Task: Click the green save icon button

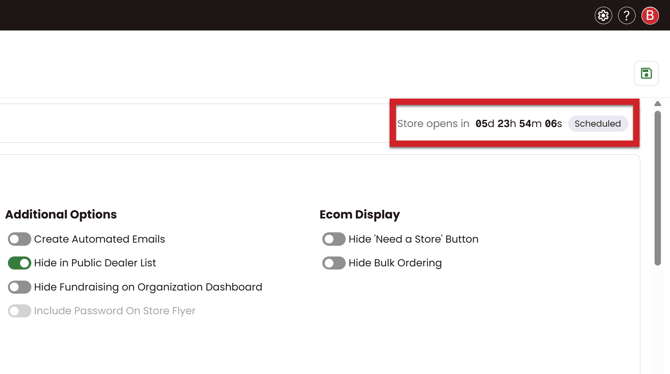Action: click(x=646, y=74)
